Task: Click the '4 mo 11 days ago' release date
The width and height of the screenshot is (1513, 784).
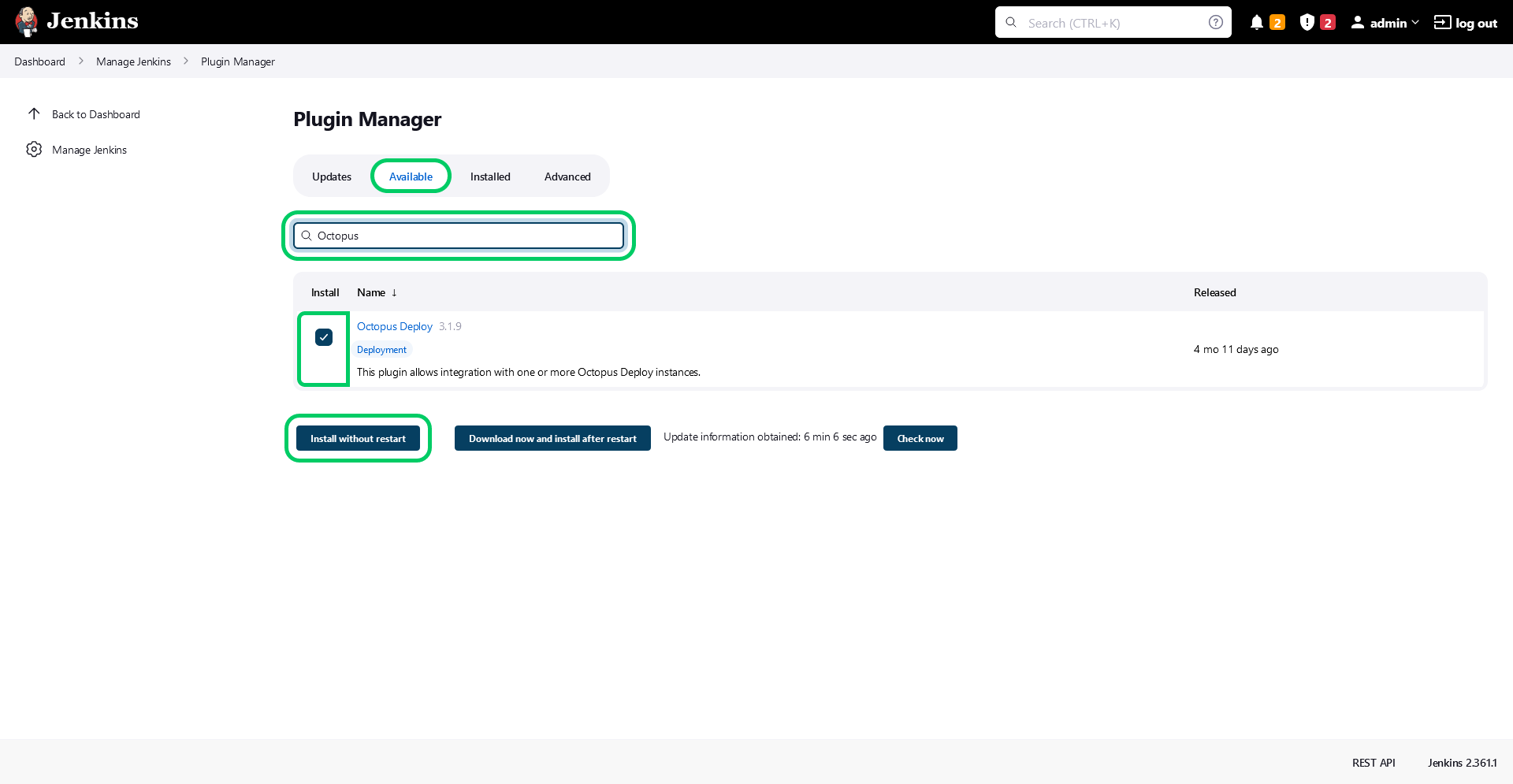Action: 1236,349
